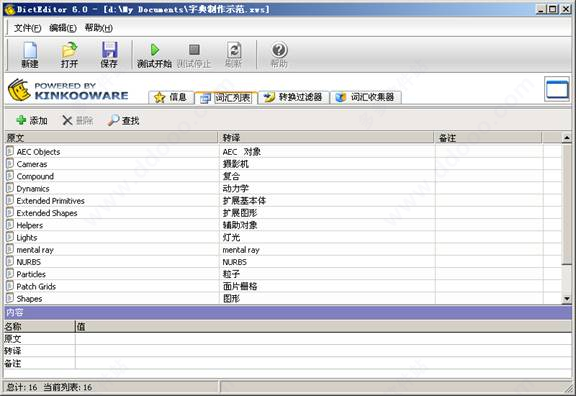
Task: Click the icon beside Patch Grids row
Action: coord(10,286)
